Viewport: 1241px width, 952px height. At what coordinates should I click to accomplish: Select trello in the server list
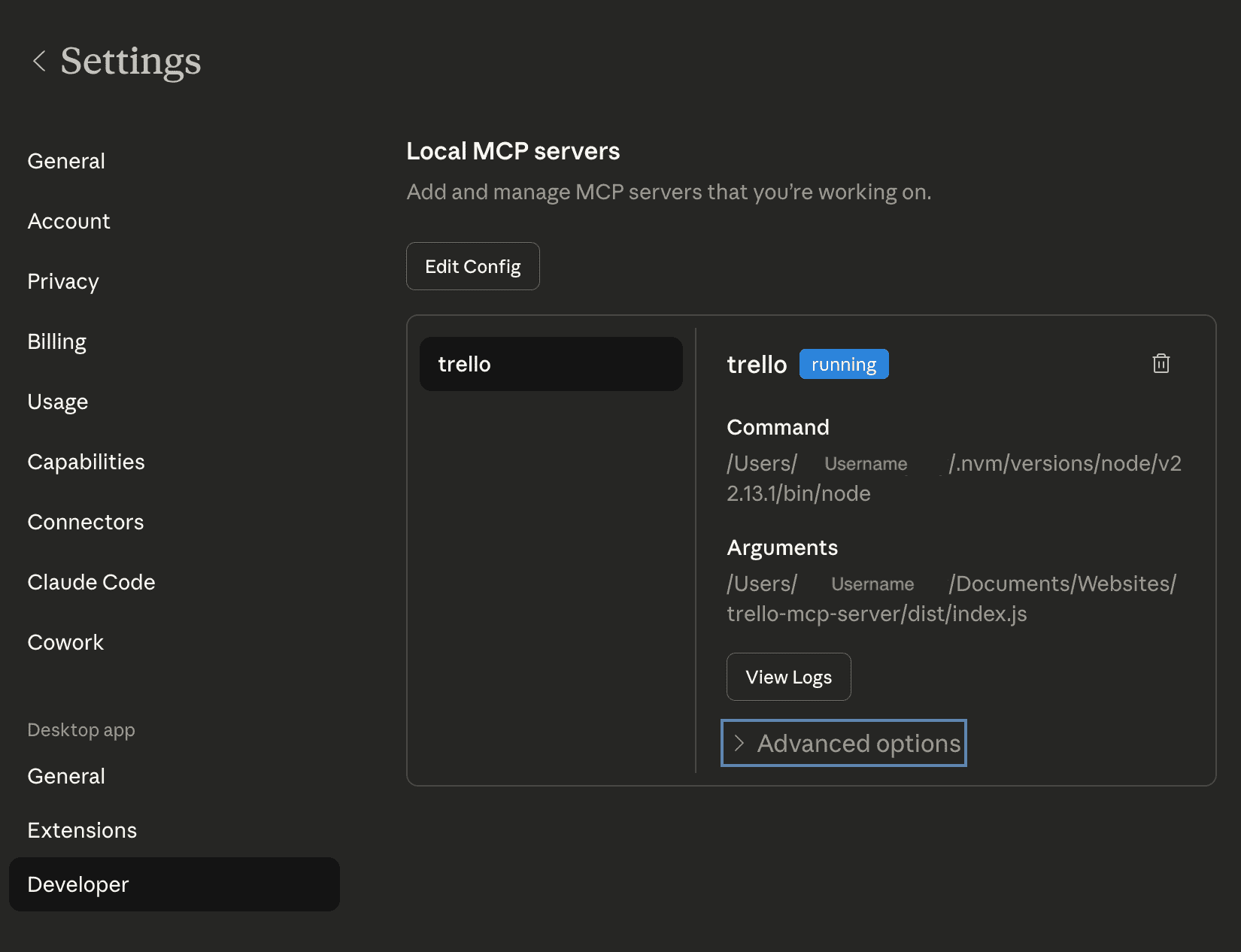pos(551,364)
